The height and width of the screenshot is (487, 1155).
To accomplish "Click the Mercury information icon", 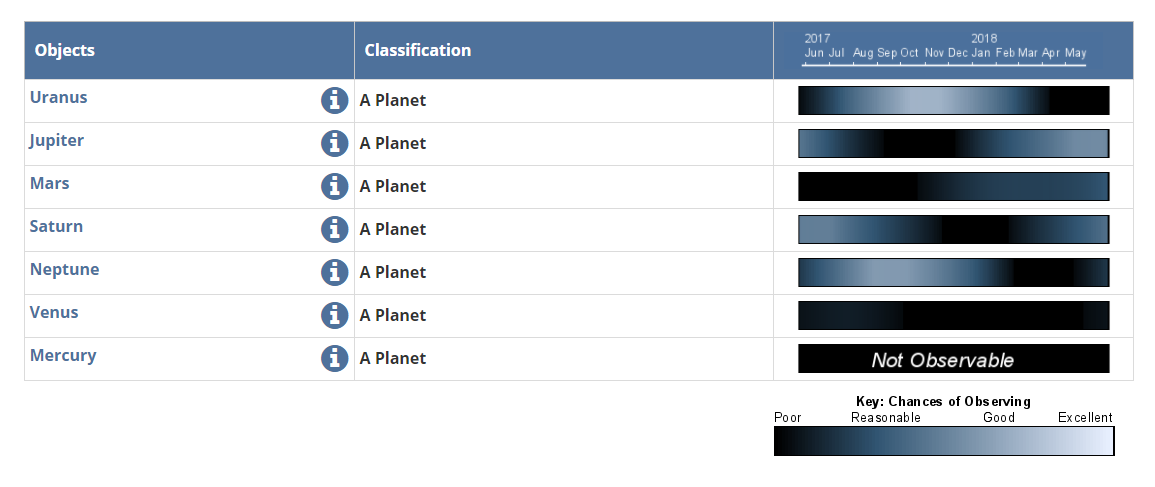I will click(334, 358).
